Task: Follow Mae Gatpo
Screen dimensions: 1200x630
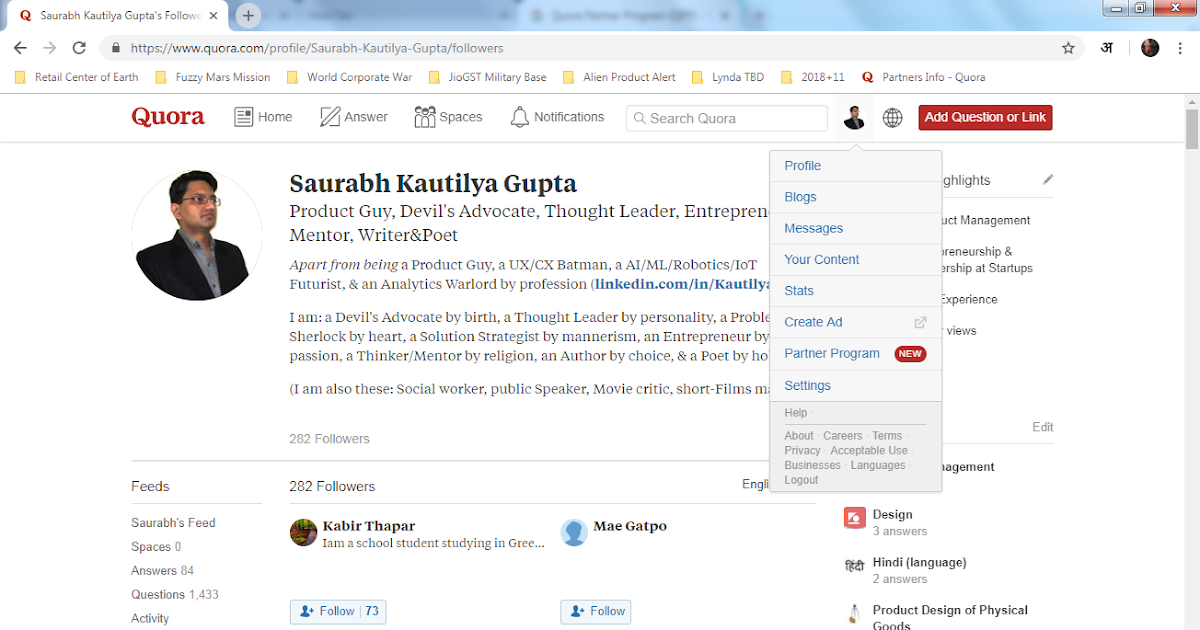Action: pos(596,611)
